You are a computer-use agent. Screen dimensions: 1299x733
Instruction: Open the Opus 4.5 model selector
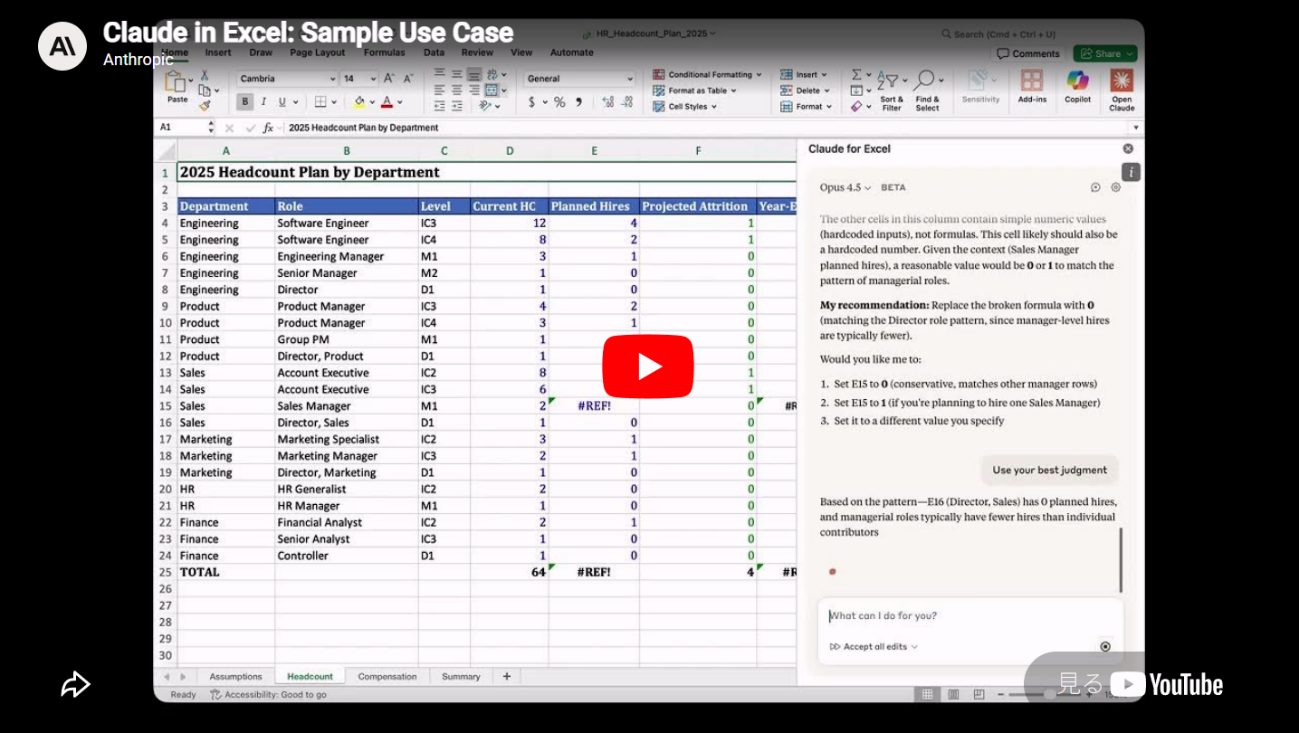click(x=845, y=188)
